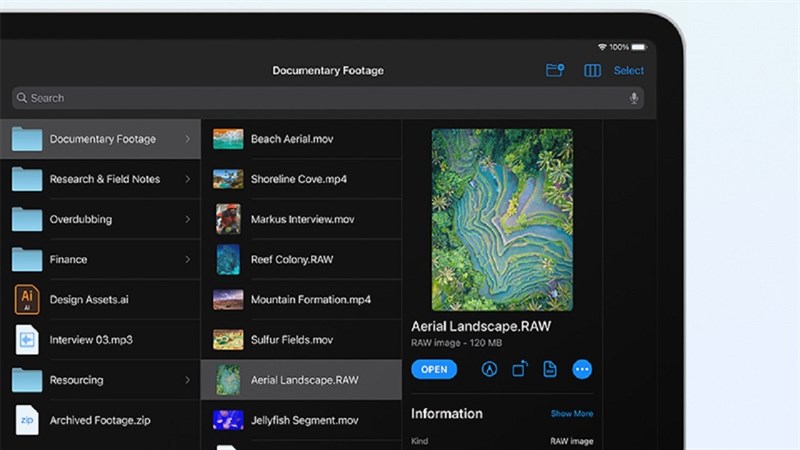Click the "RAW image - 120 MB" subtitle
800x450 pixels.
click(457, 343)
